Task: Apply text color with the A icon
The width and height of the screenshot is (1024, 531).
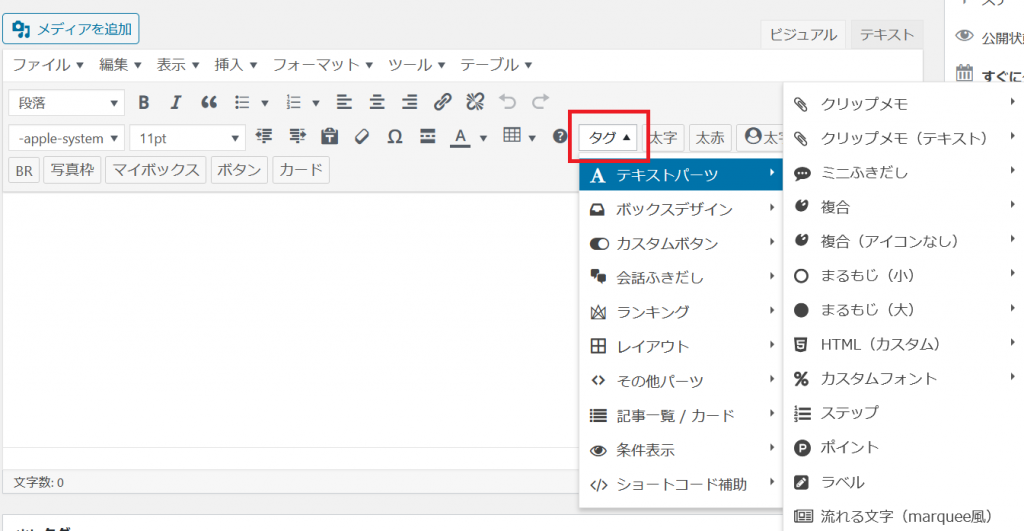Action: (460, 137)
